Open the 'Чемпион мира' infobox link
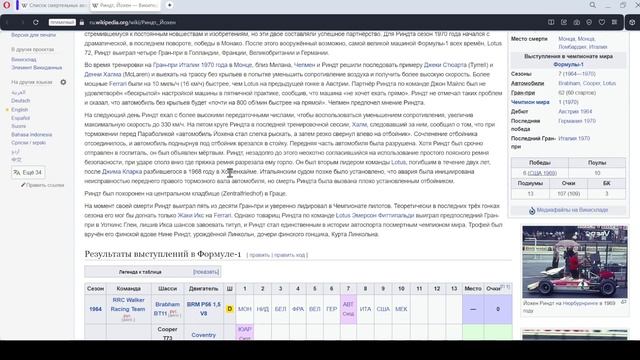Viewport: 640px width, 360px height. click(530, 102)
